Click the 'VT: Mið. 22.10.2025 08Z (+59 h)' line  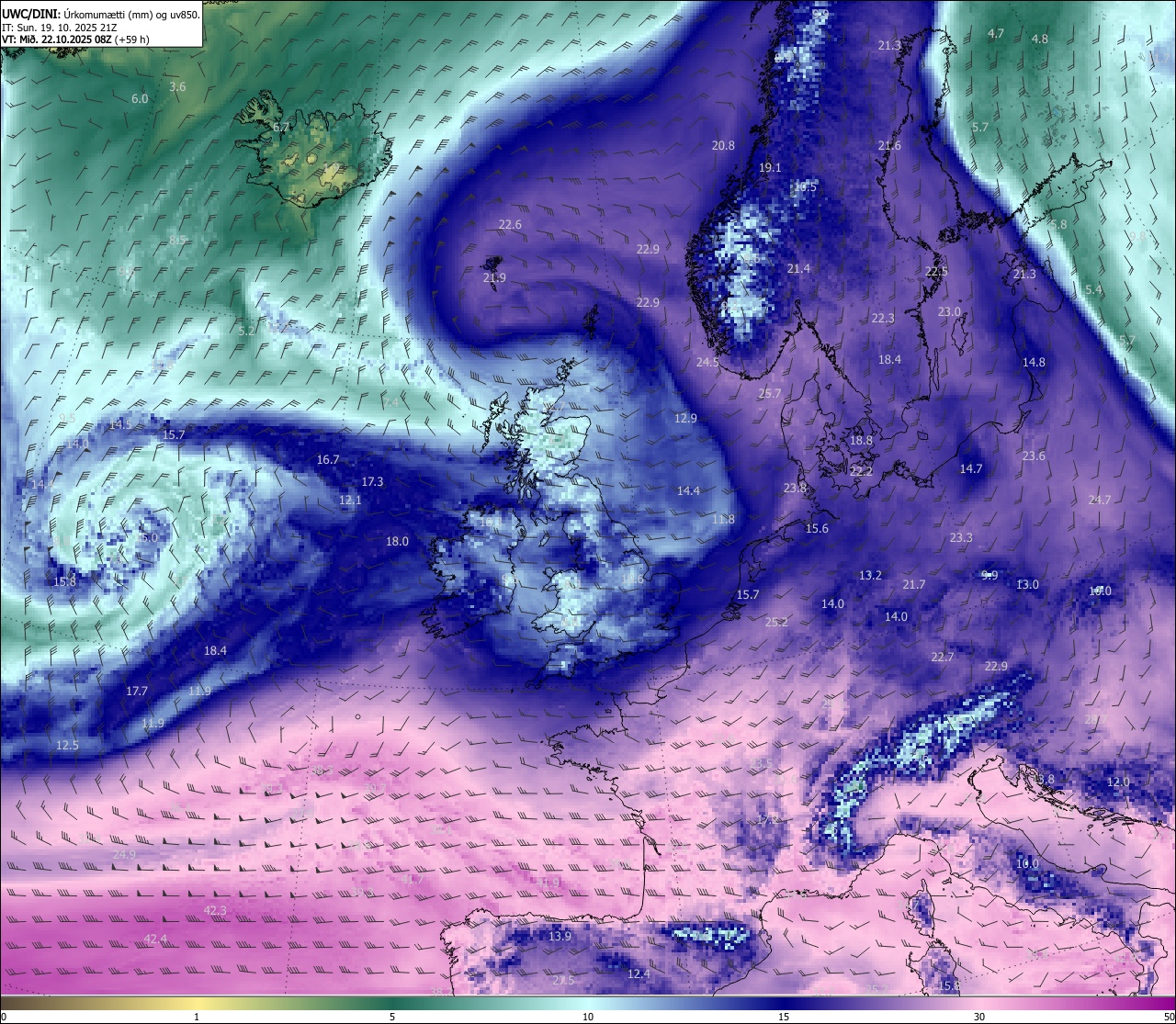pos(75,39)
